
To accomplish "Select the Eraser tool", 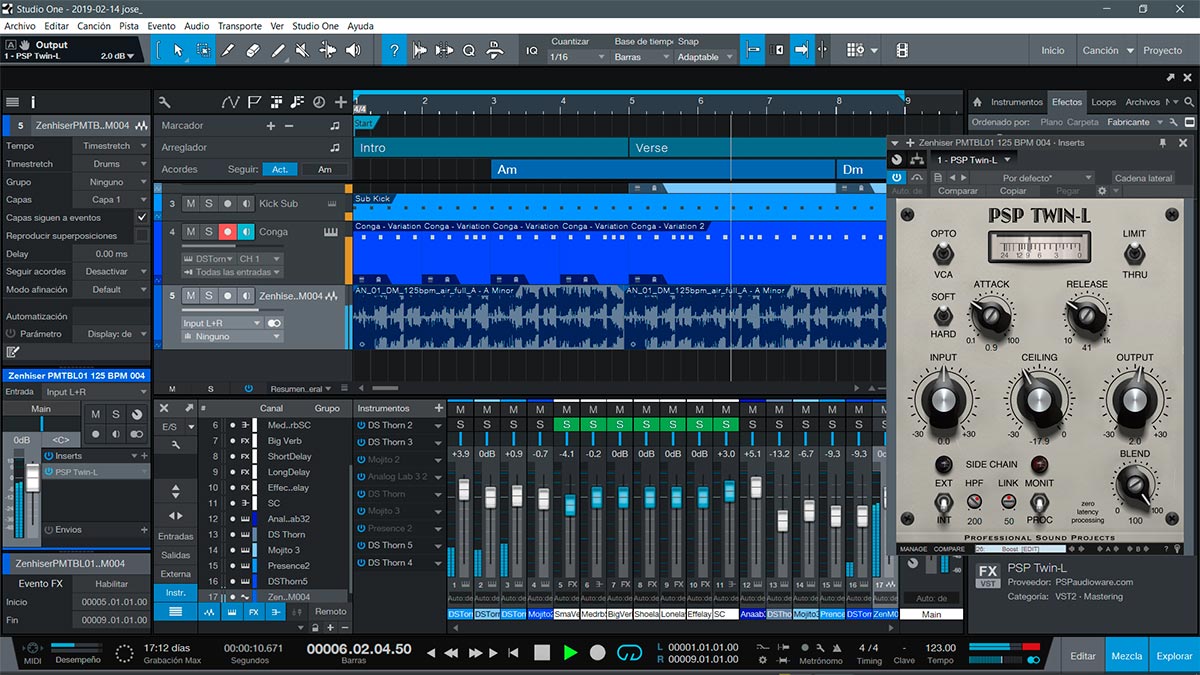I will click(x=253, y=50).
